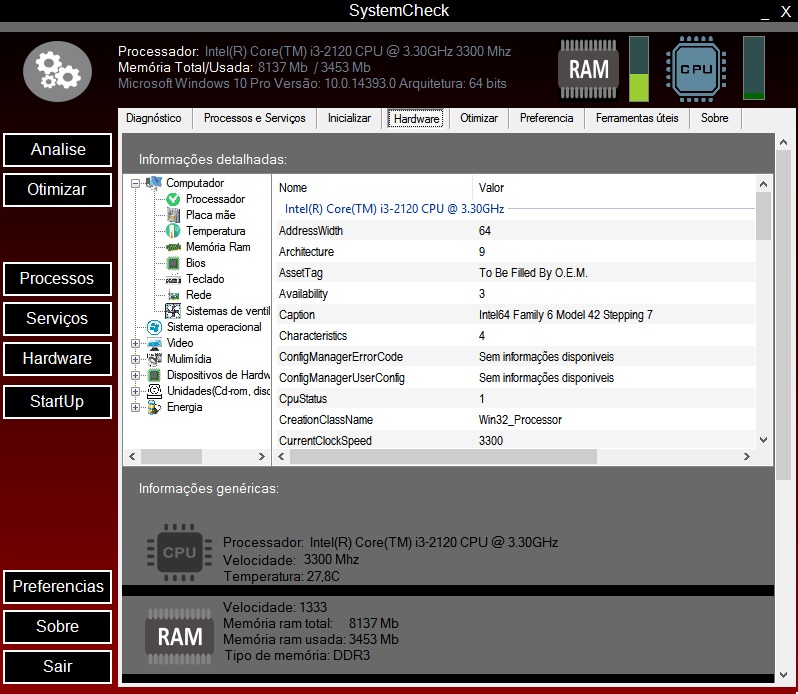Click the Valor column header
798x694 pixels.
click(614, 188)
